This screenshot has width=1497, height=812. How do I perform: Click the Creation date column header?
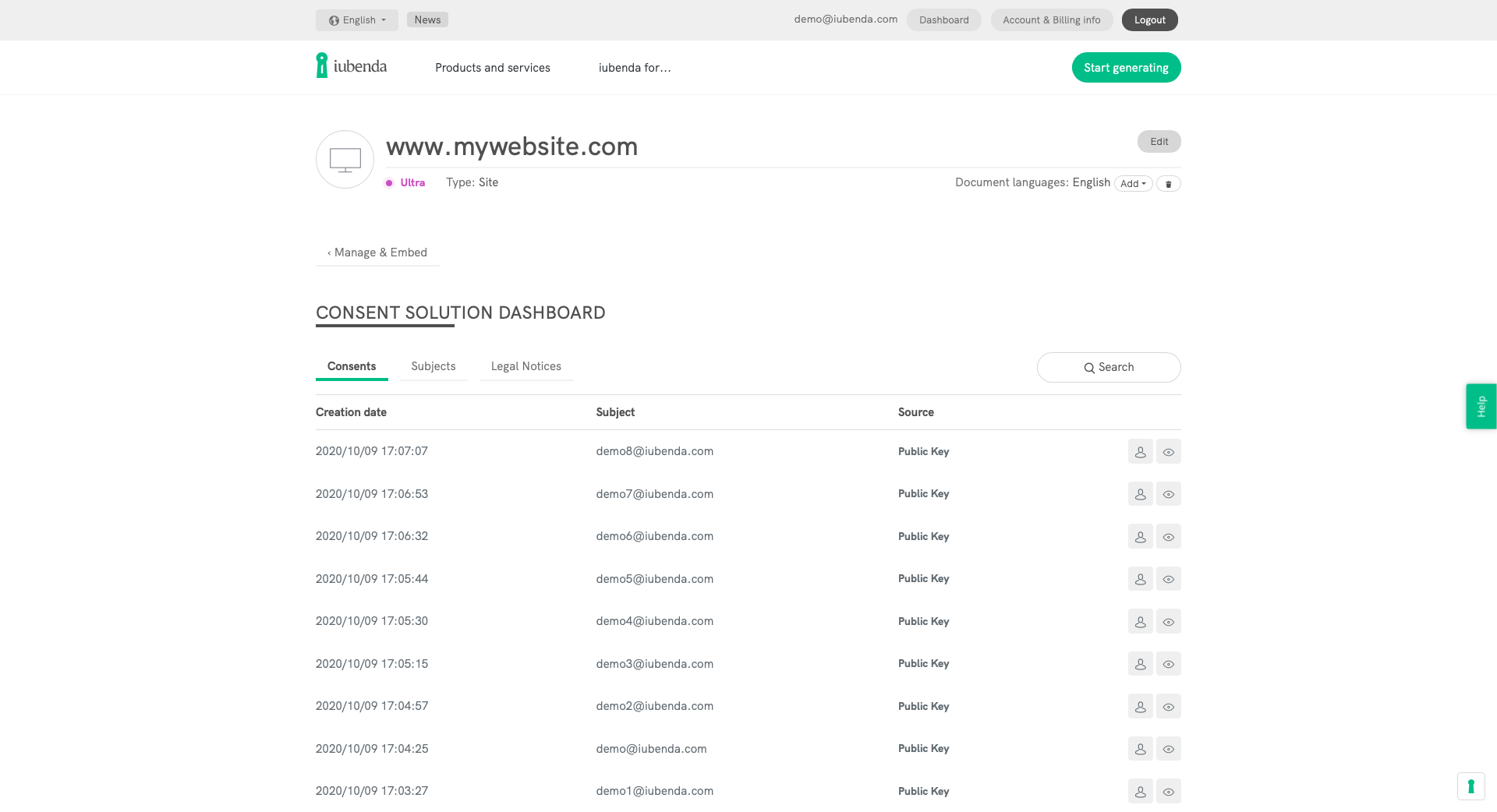351,412
